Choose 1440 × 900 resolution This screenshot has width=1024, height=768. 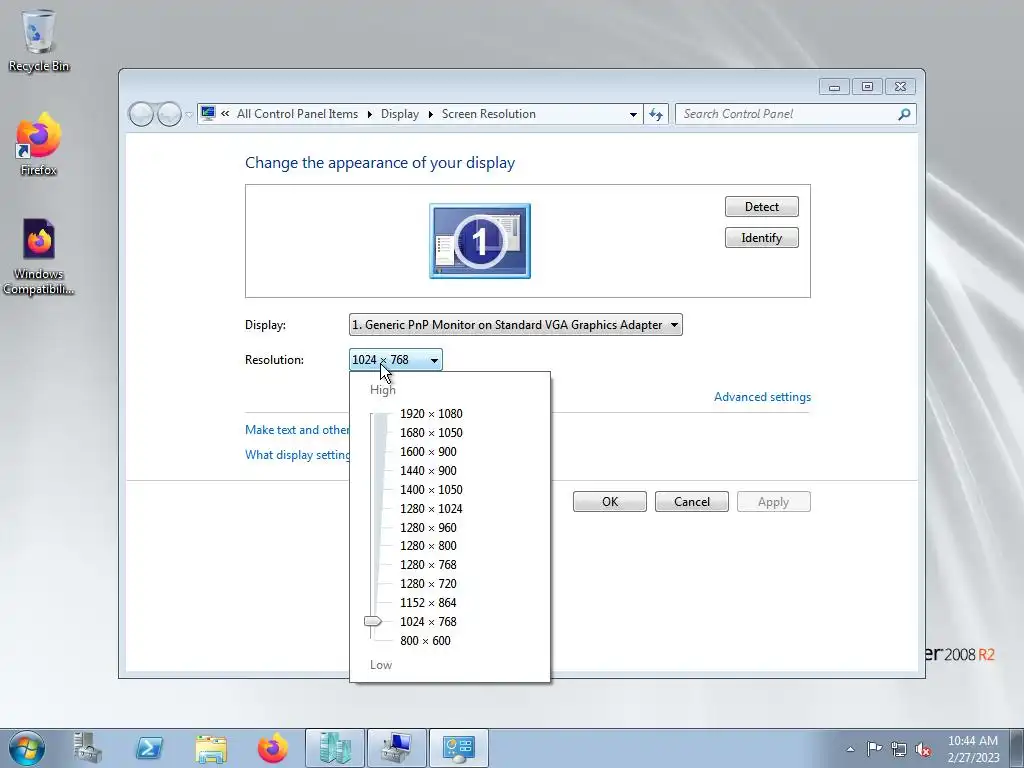point(428,470)
